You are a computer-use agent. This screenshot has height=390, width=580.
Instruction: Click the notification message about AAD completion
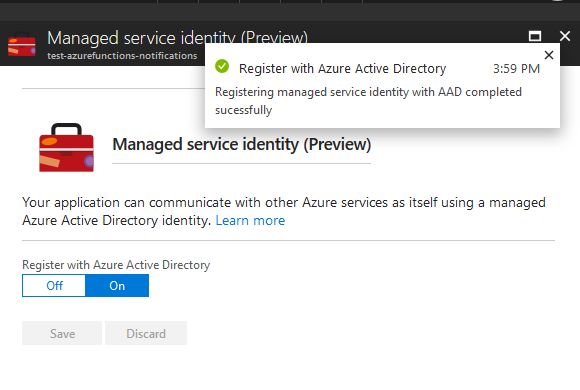[368, 101]
